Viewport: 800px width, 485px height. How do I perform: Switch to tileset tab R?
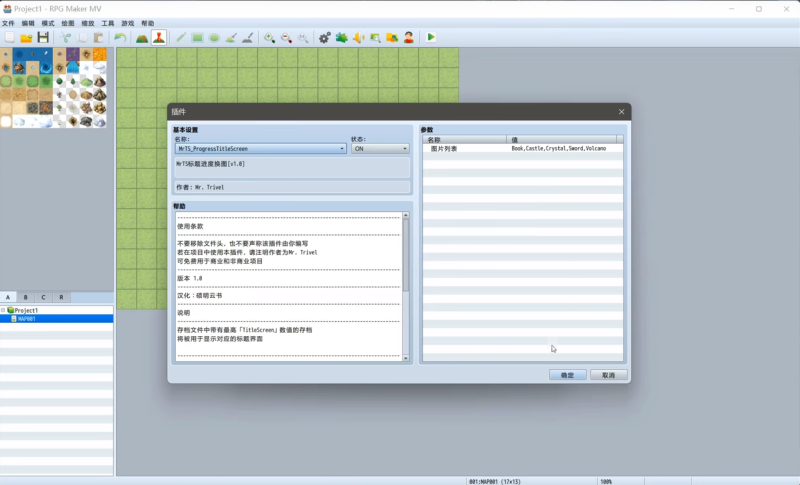61,297
